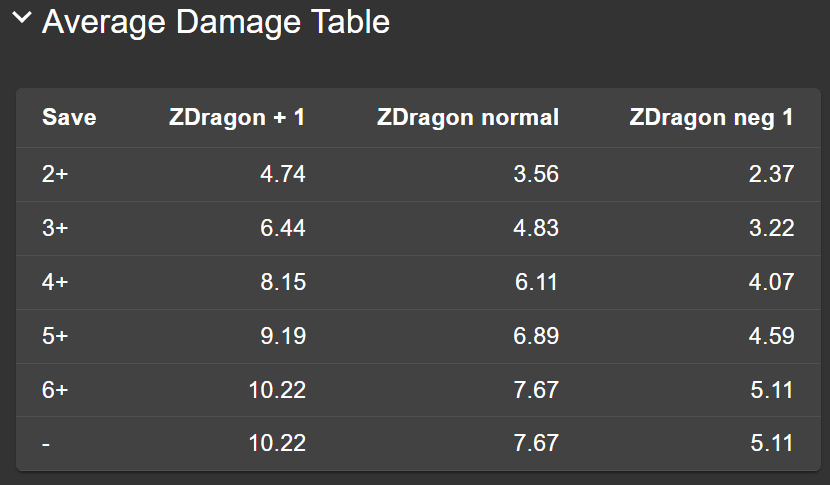Viewport: 830px width, 485px height.
Task: Click the 4.83 ZDragon normal value
Action: coord(535,228)
